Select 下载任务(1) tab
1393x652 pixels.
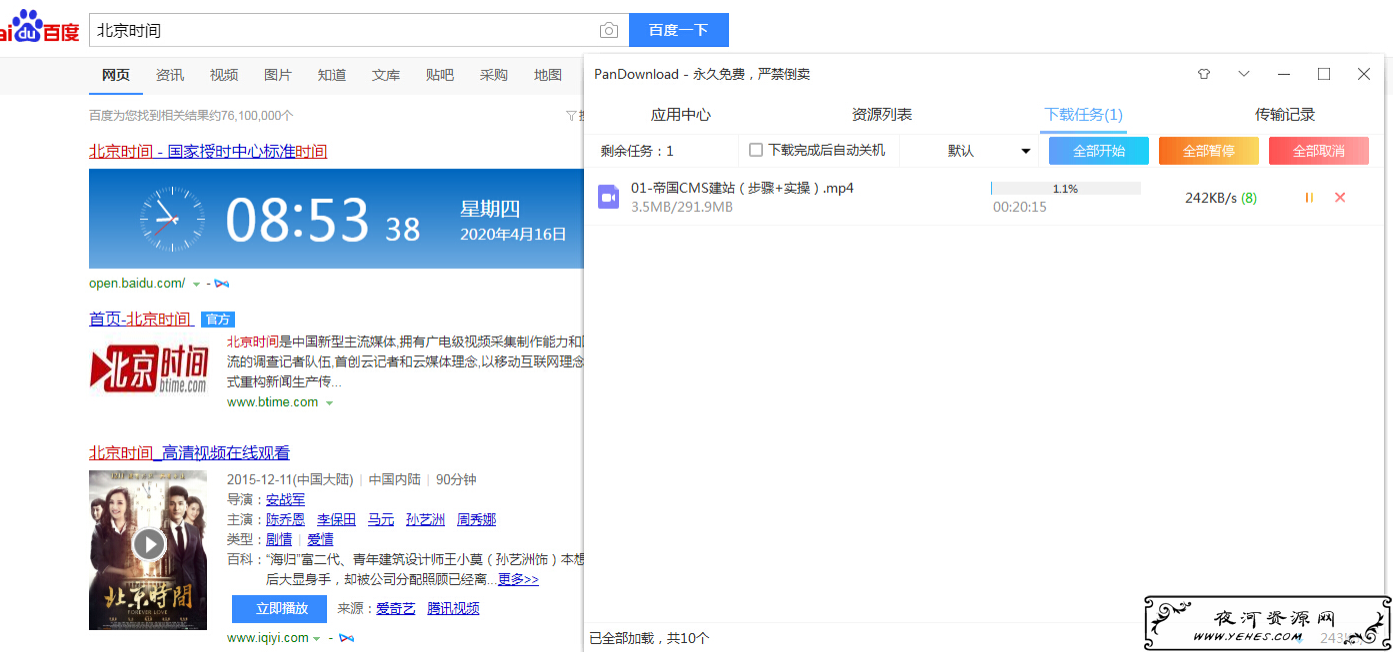click(x=1084, y=115)
